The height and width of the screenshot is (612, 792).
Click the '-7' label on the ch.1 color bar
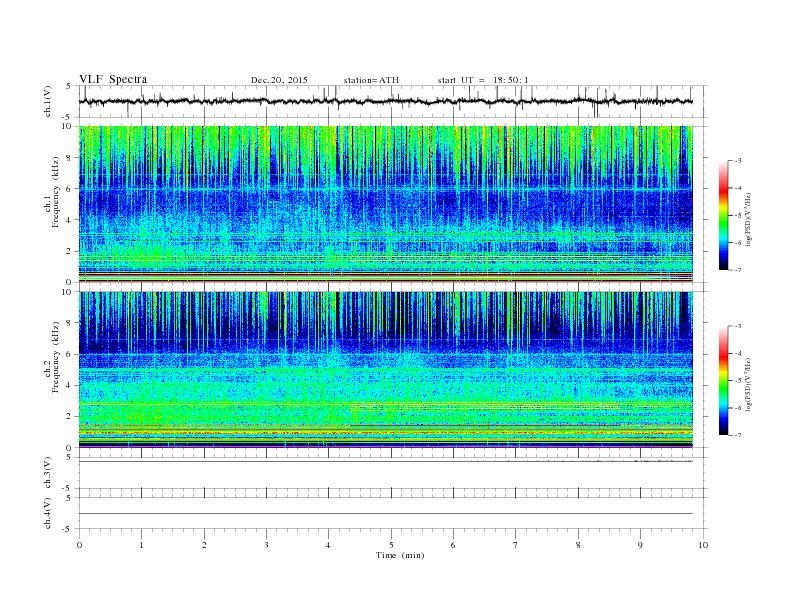coord(737,270)
